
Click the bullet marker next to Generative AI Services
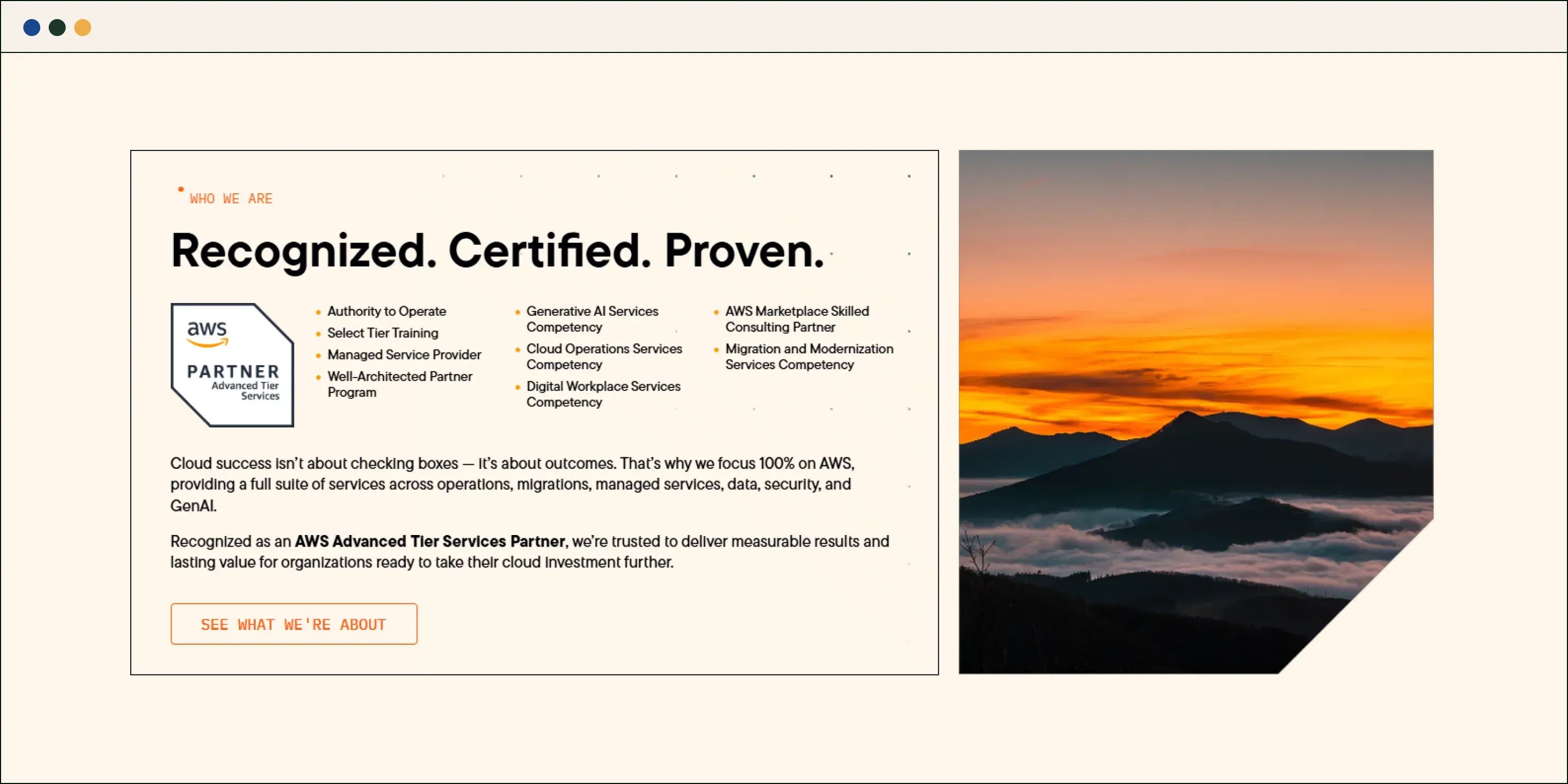(518, 312)
